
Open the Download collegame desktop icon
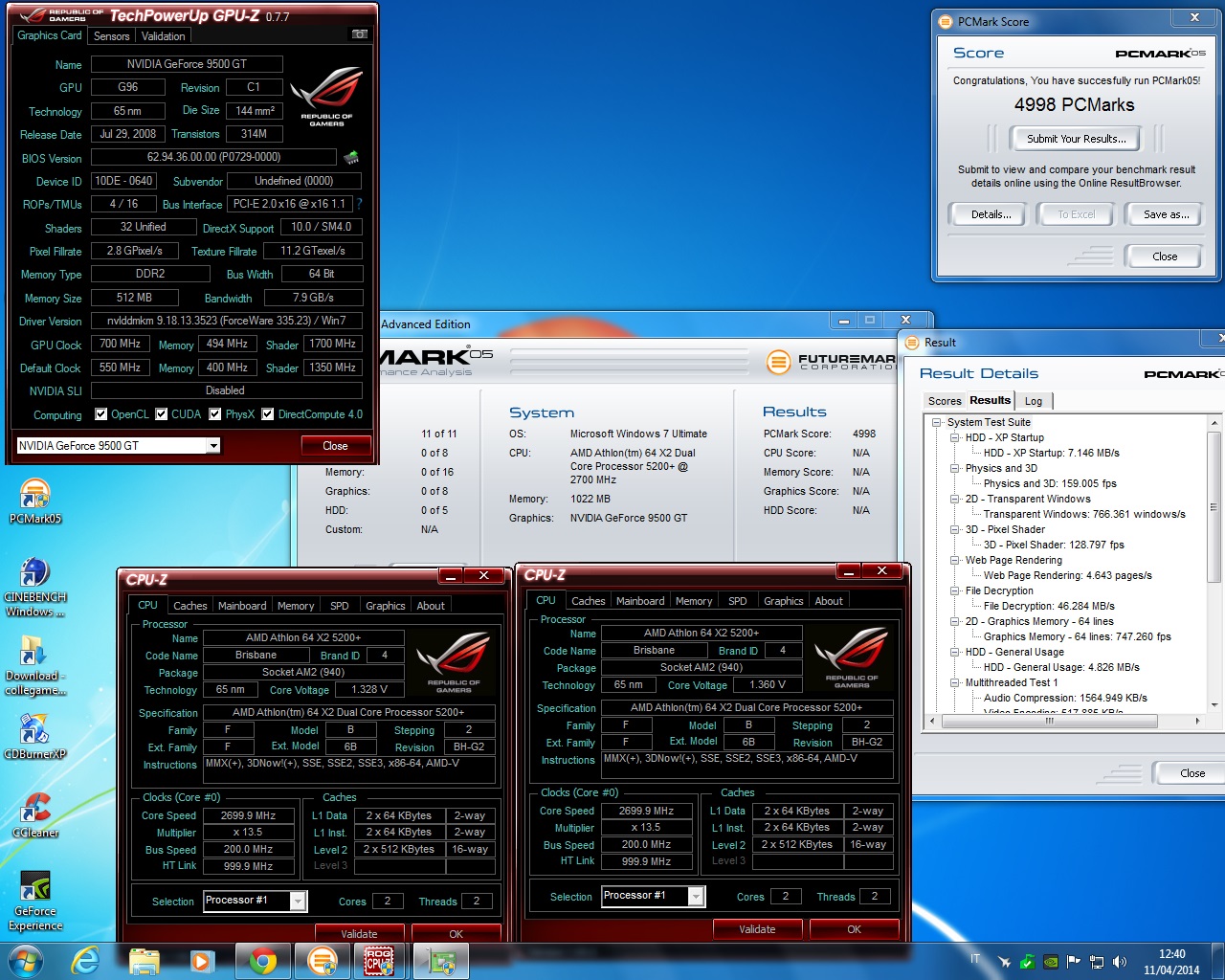tap(35, 665)
